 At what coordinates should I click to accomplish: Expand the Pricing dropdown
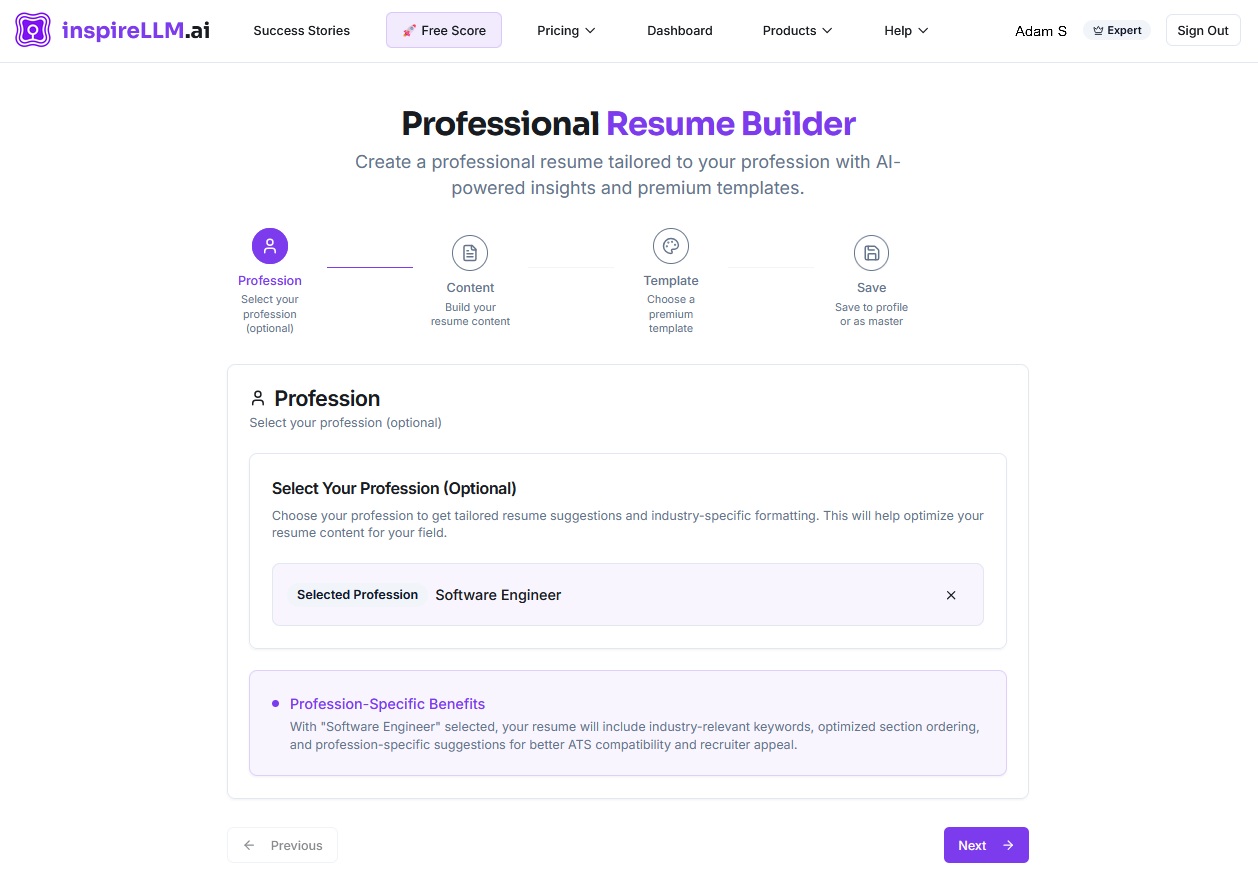(566, 30)
